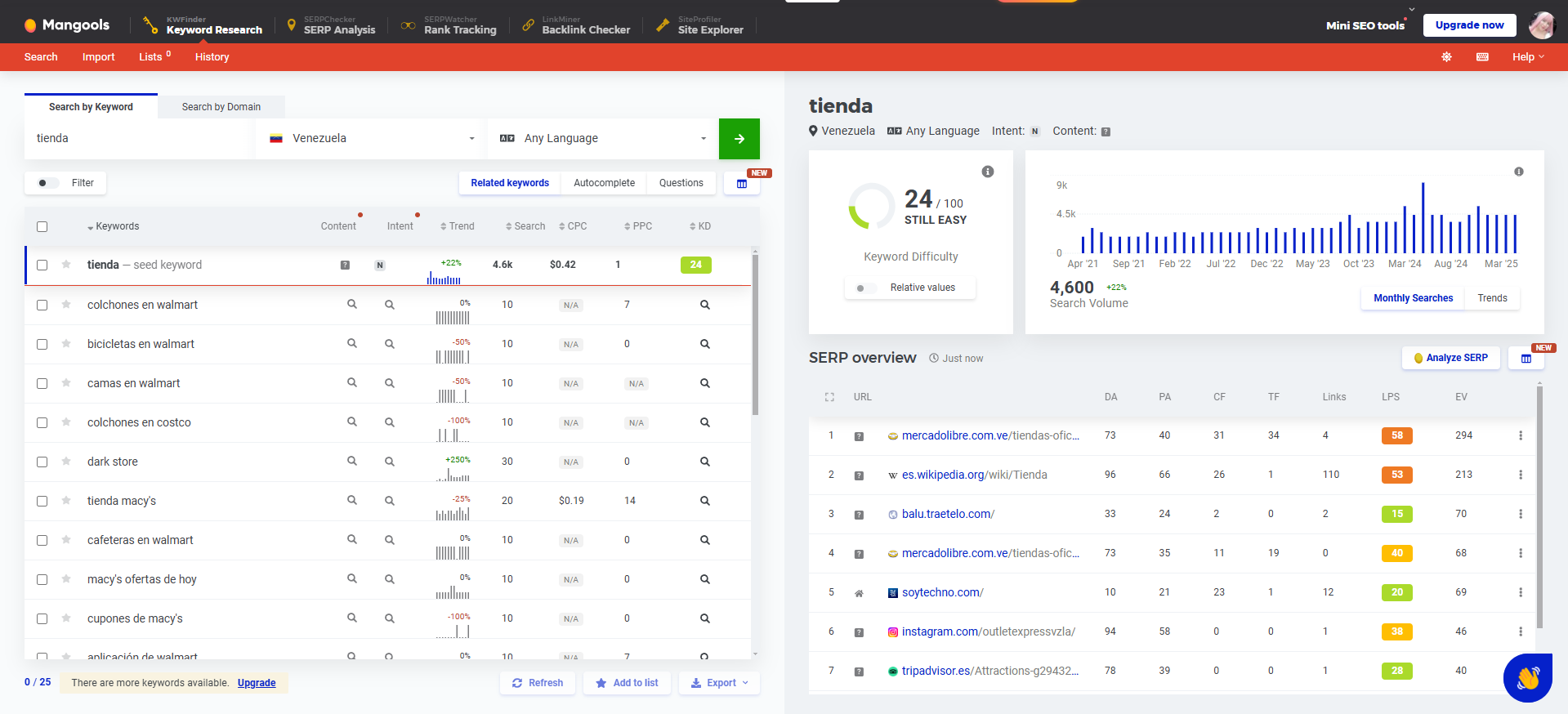The image size is (1568, 714).
Task: Favorite the 'dark store' keyword star
Action: point(66,462)
